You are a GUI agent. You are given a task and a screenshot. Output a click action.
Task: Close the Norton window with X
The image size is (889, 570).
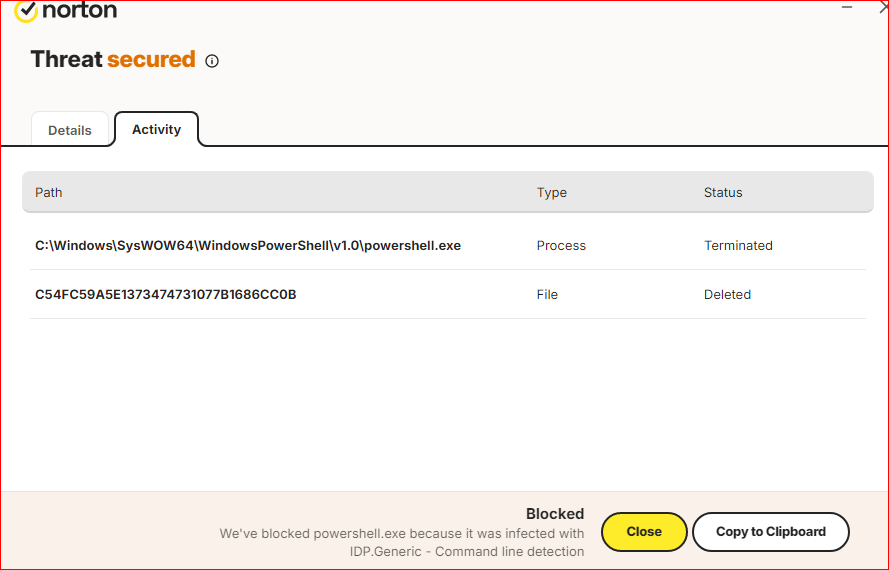[x=883, y=7]
